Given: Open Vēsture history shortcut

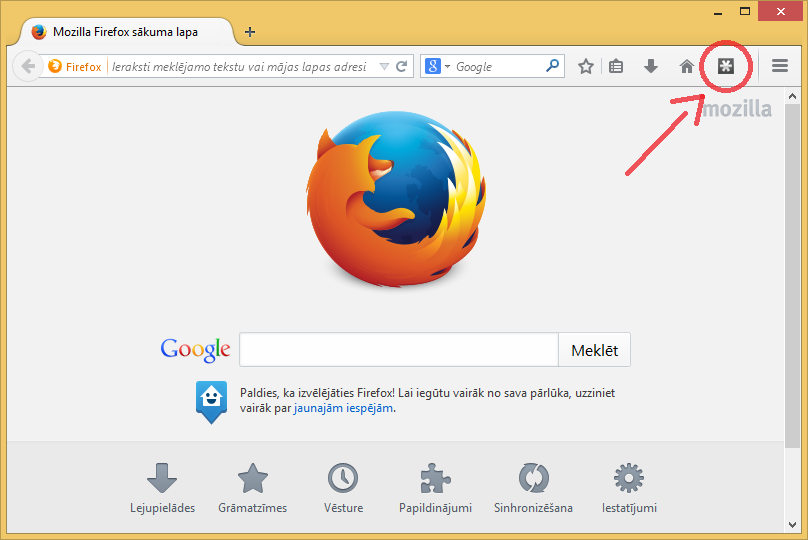Looking at the screenshot, I should 343,488.
